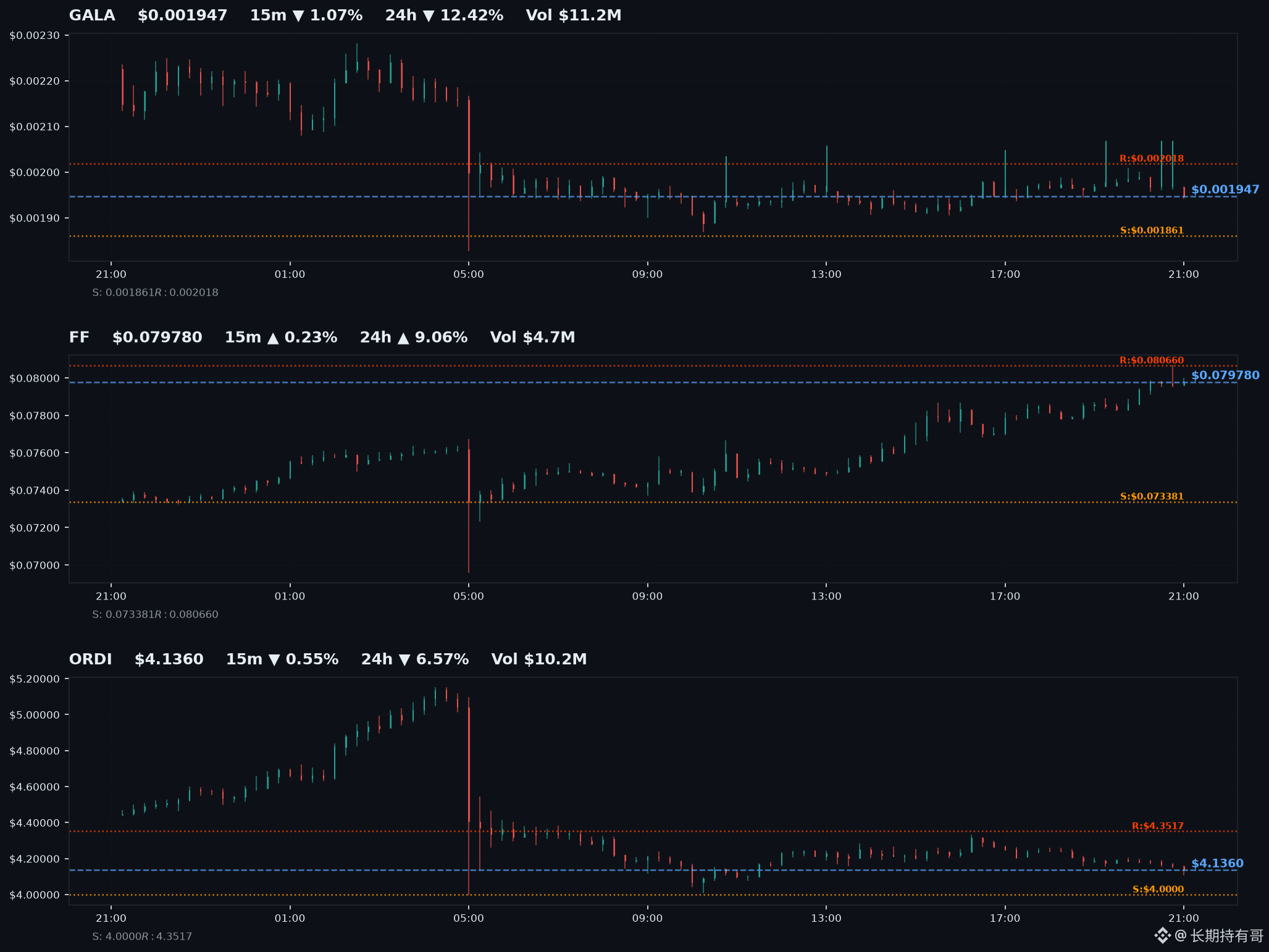Click the 17:00 tick under the FF chart
The image size is (1269, 952).
1005,596
